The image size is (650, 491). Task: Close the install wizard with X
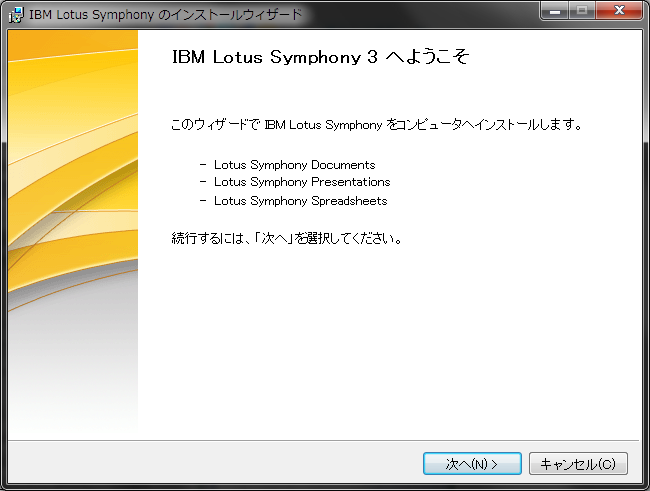(619, 11)
